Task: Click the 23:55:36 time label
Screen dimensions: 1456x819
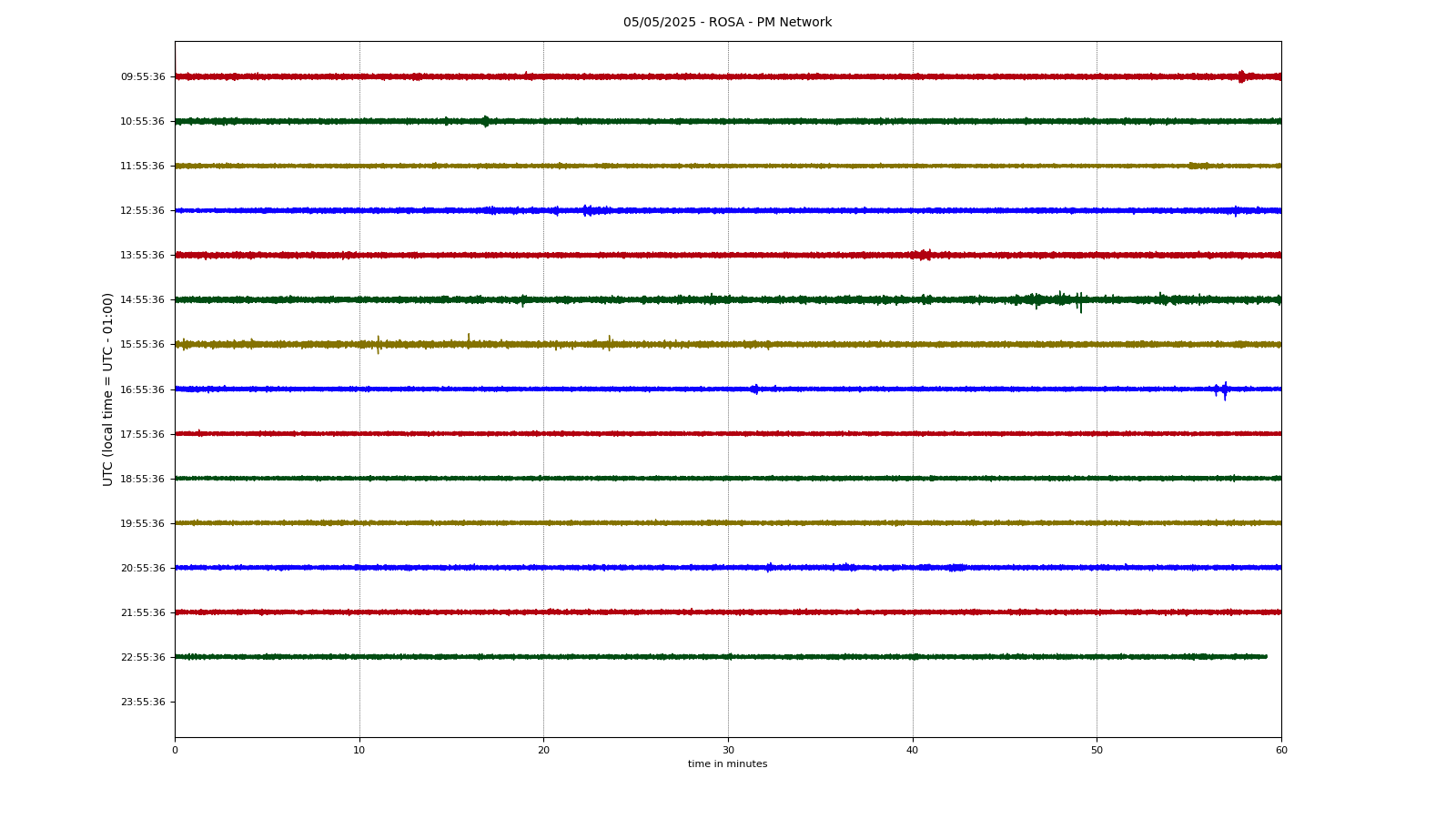Action: pyautogui.click(x=143, y=702)
